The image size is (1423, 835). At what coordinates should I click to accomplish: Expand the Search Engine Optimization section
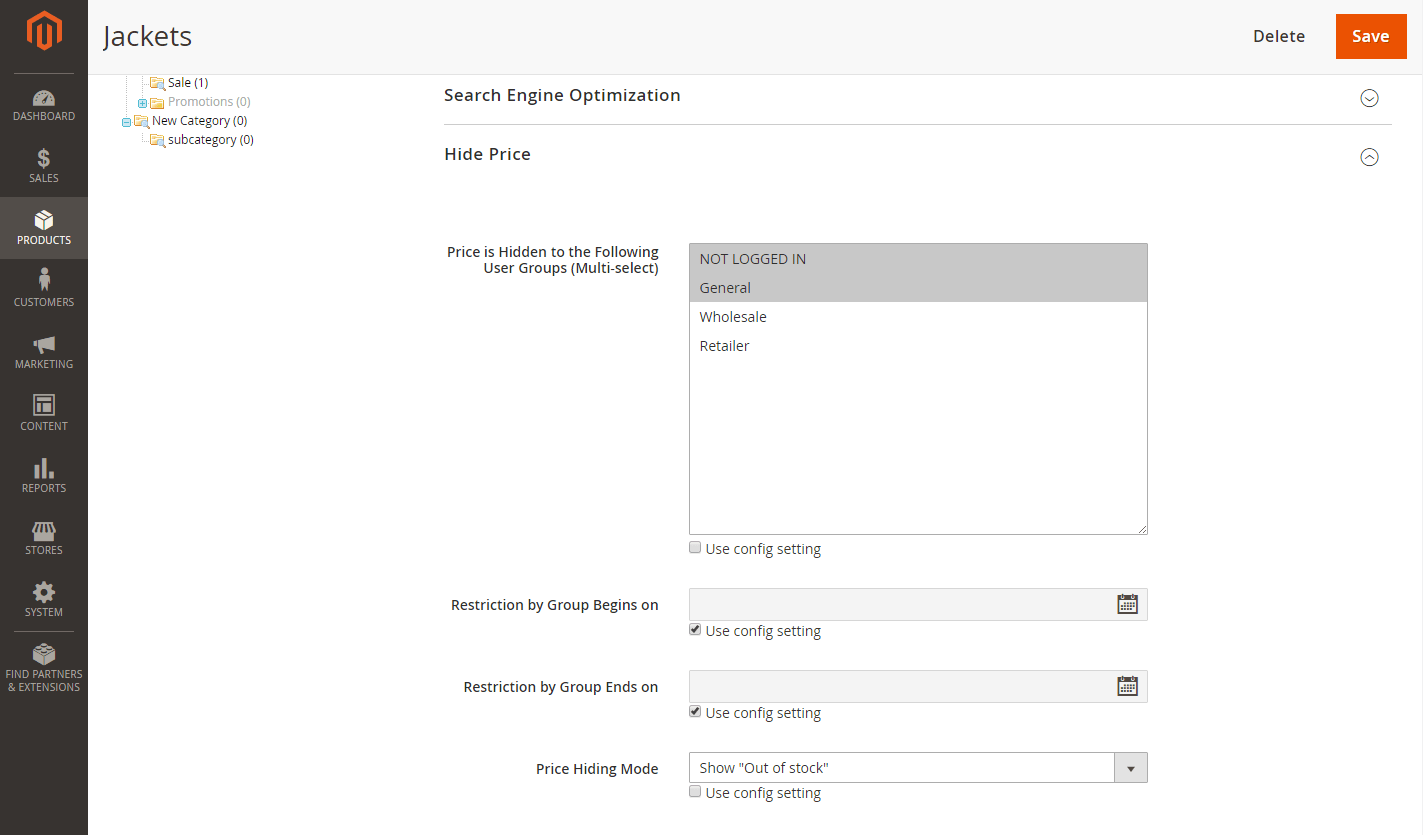tap(1369, 98)
